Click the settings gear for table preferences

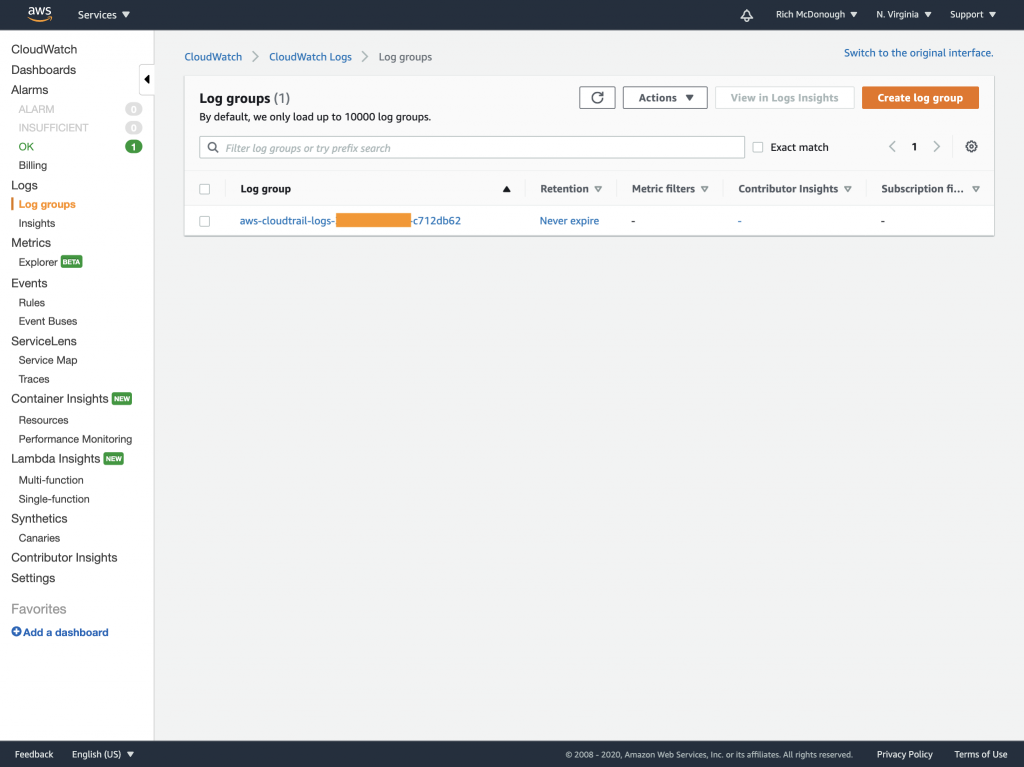[x=971, y=146]
